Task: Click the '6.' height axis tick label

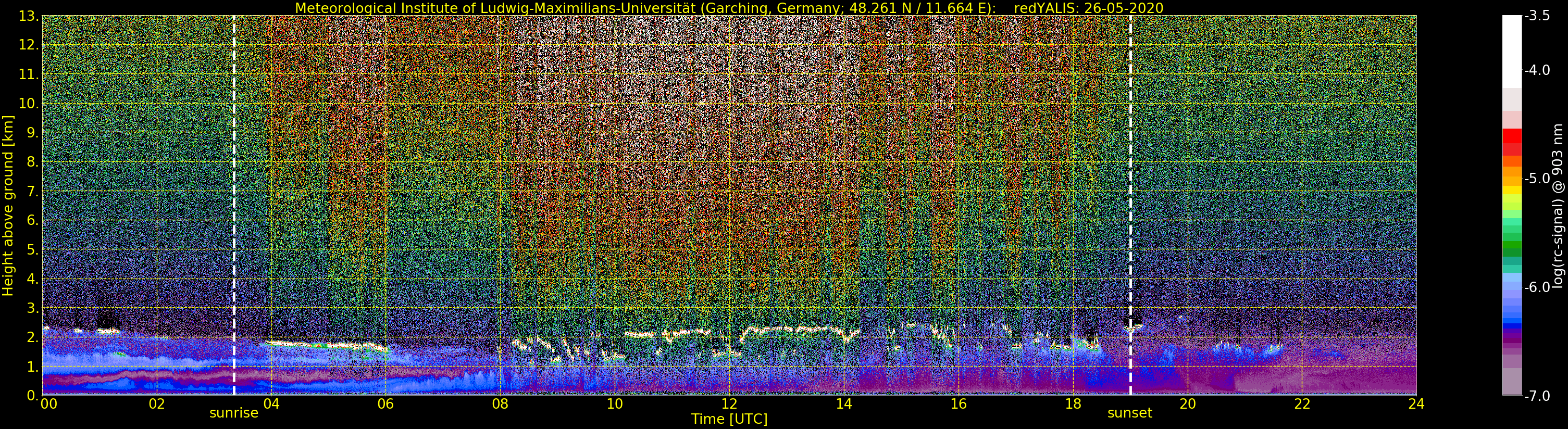Action: [x=33, y=220]
